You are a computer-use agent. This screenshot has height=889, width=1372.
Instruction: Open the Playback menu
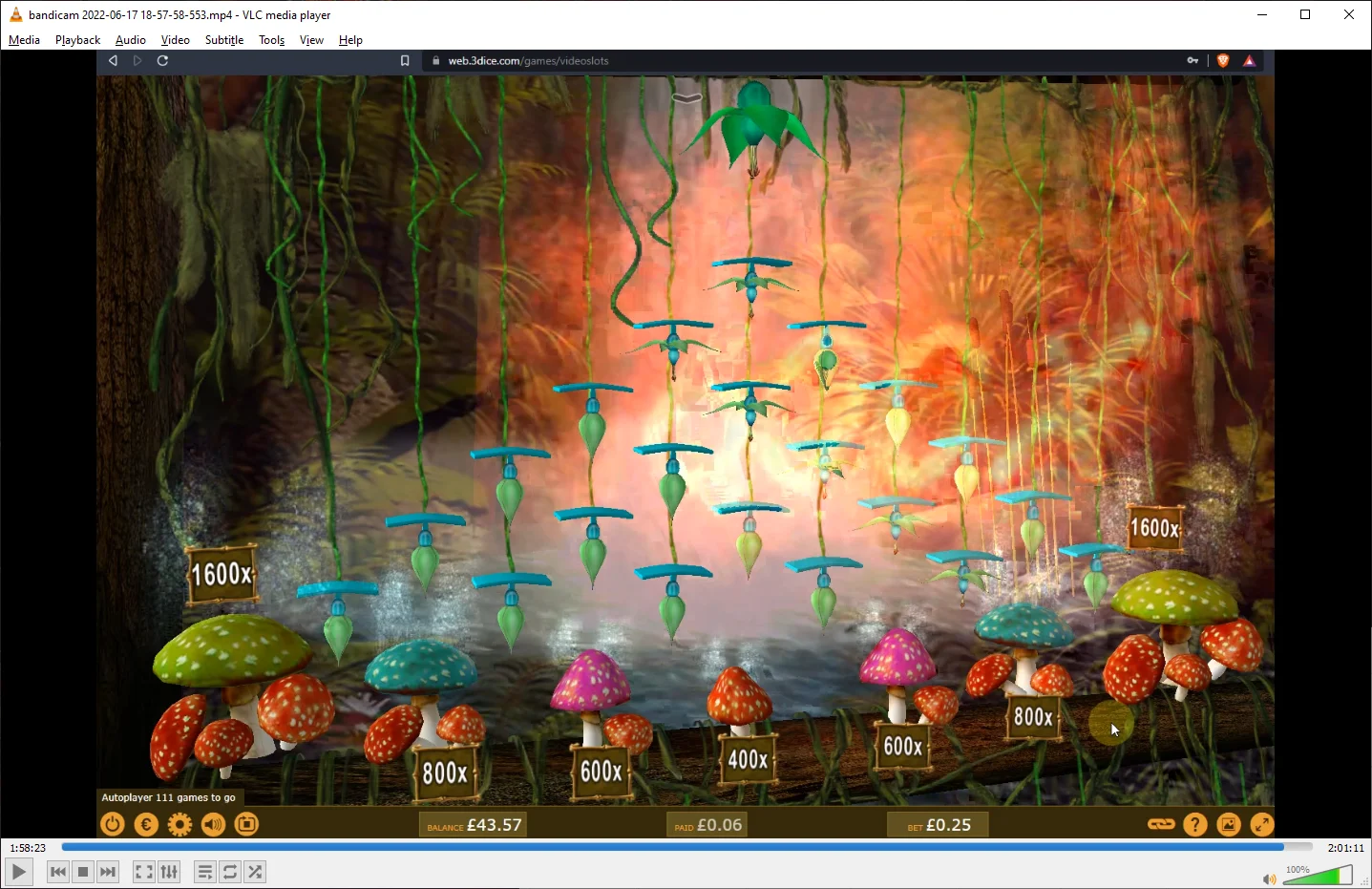coord(77,40)
